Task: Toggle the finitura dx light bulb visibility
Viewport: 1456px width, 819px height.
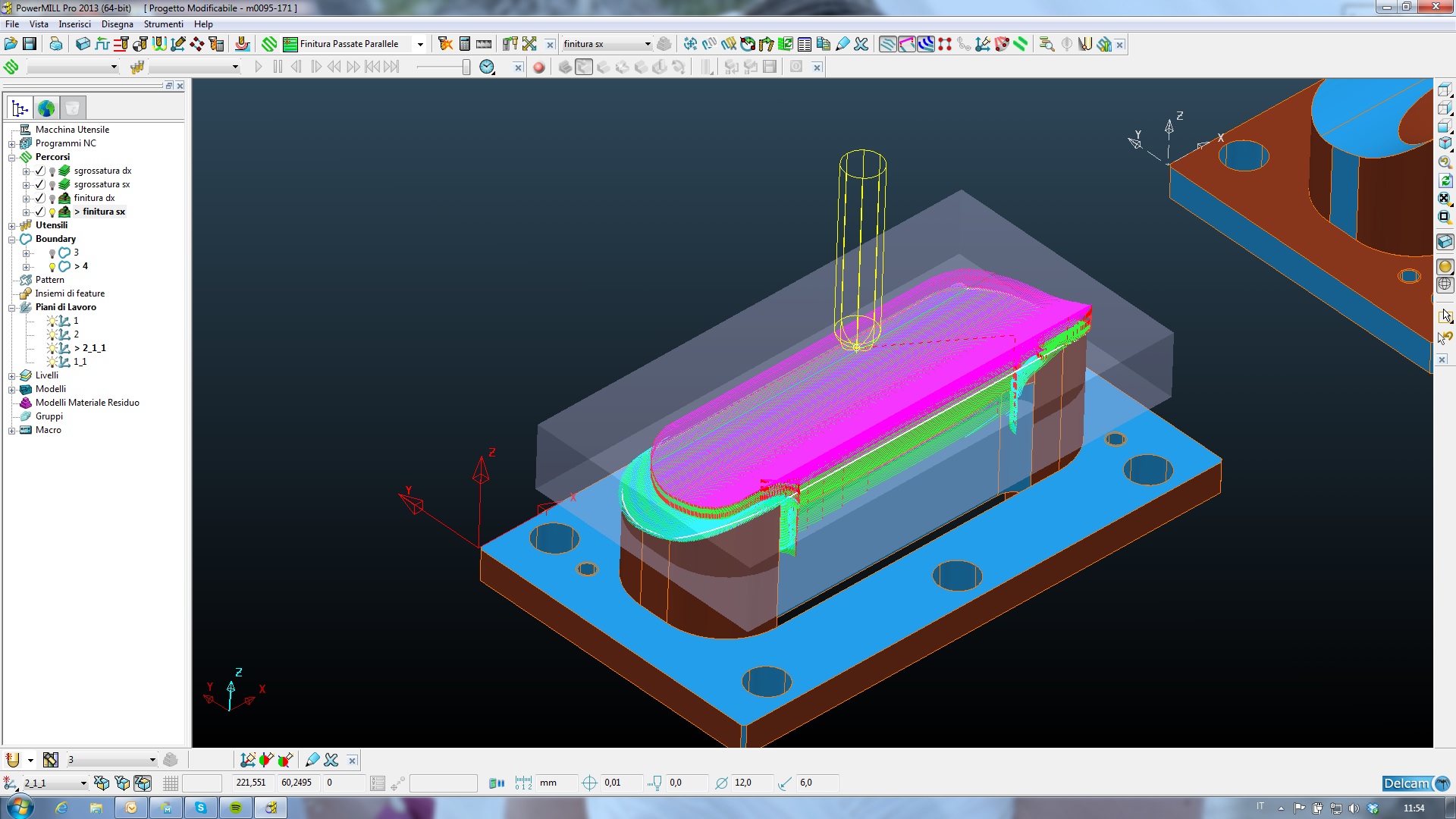Action: (x=52, y=199)
